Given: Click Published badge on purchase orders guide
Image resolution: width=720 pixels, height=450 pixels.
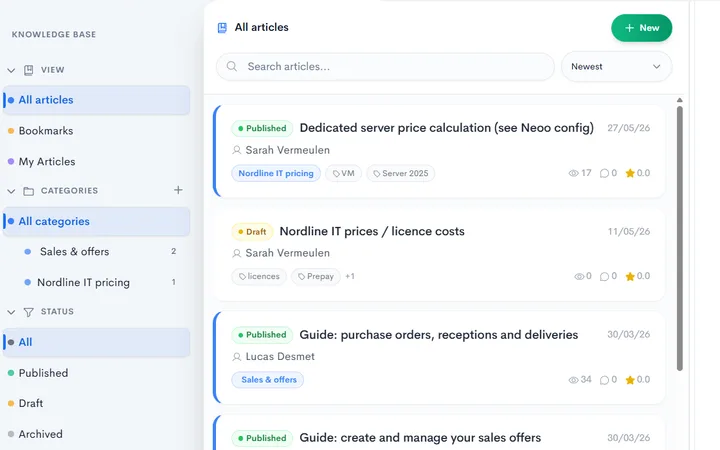Looking at the screenshot, I should pyautogui.click(x=262, y=335).
